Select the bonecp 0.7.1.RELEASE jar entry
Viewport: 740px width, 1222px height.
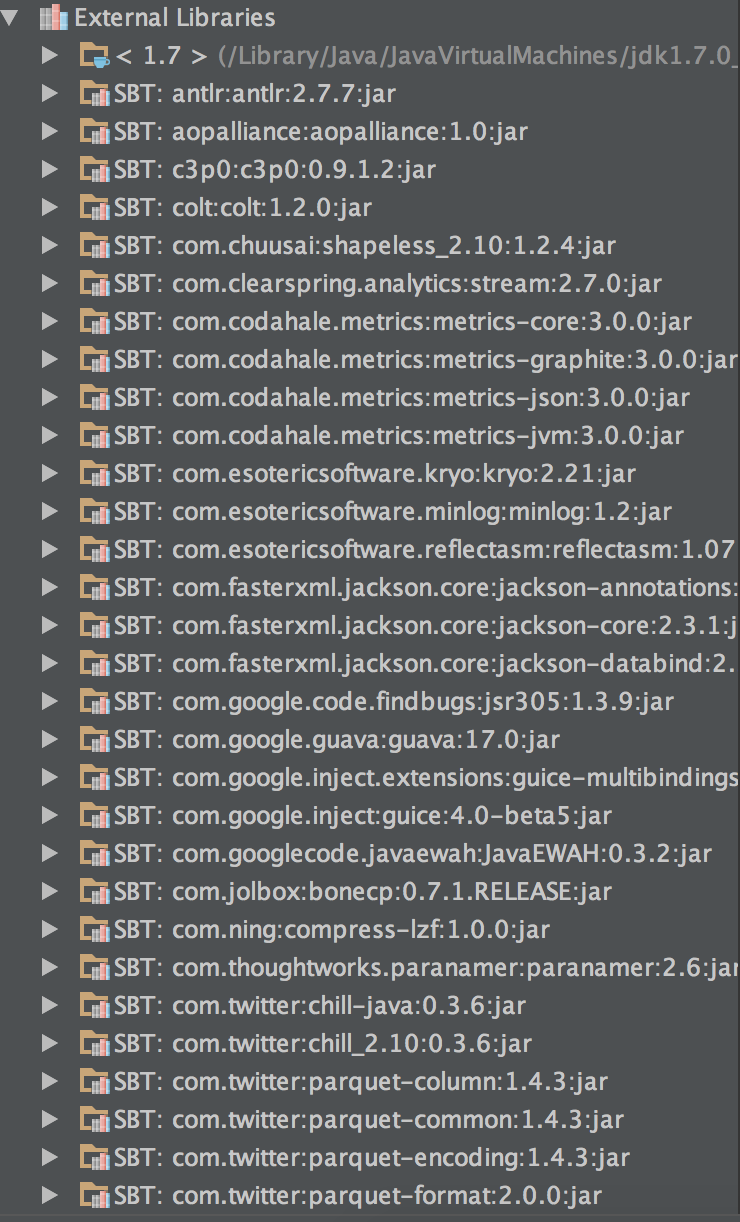click(x=390, y=892)
